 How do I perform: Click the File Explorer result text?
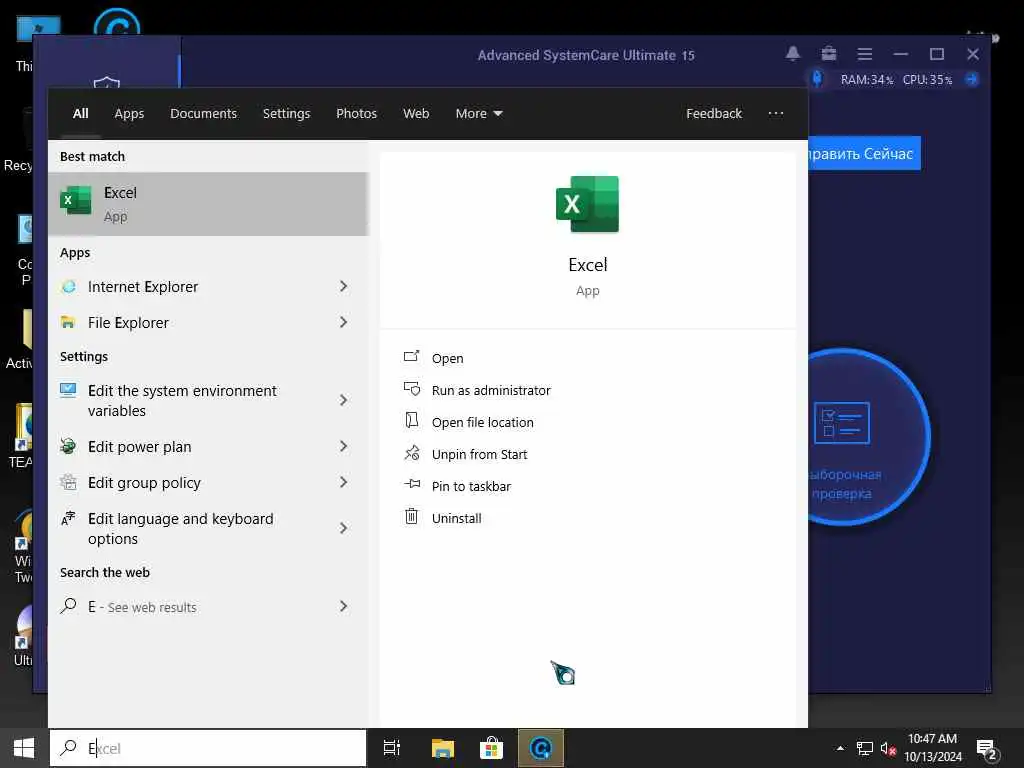click(x=129, y=323)
